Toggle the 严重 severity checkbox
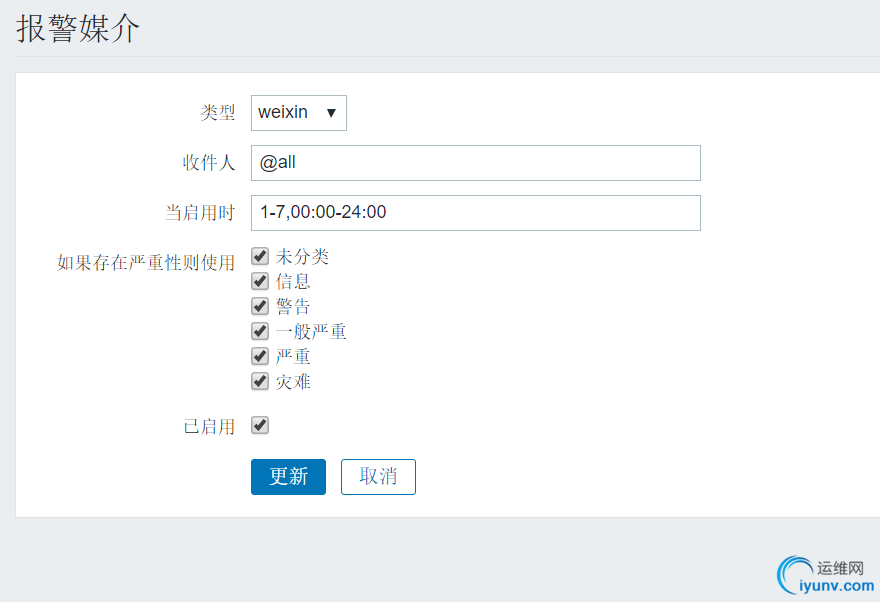This screenshot has height=602, width=880. point(260,356)
